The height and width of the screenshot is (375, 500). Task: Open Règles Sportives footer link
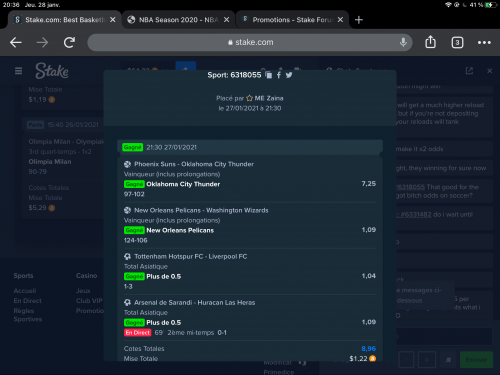28,315
